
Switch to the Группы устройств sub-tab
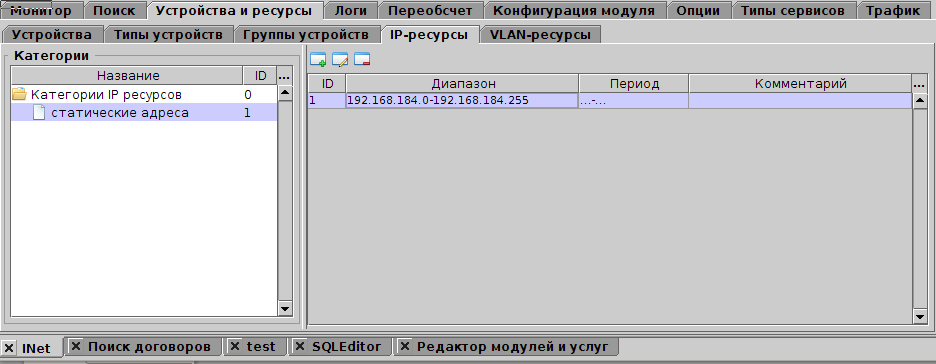[x=306, y=35]
